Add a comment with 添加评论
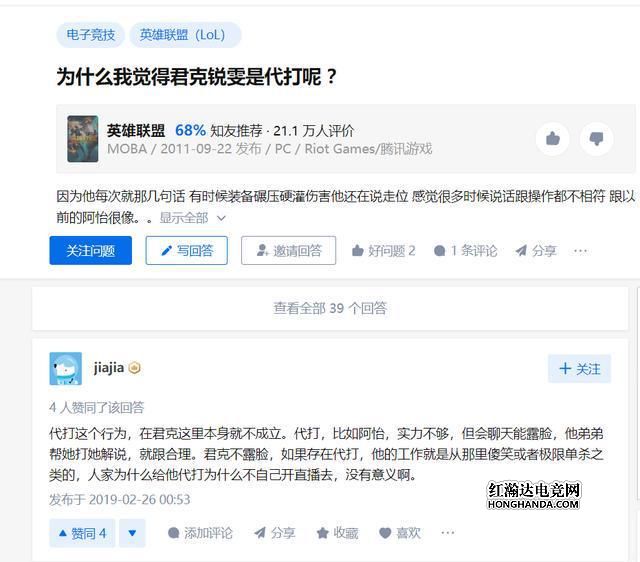The height and width of the screenshot is (562, 640). pyautogui.click(x=200, y=533)
